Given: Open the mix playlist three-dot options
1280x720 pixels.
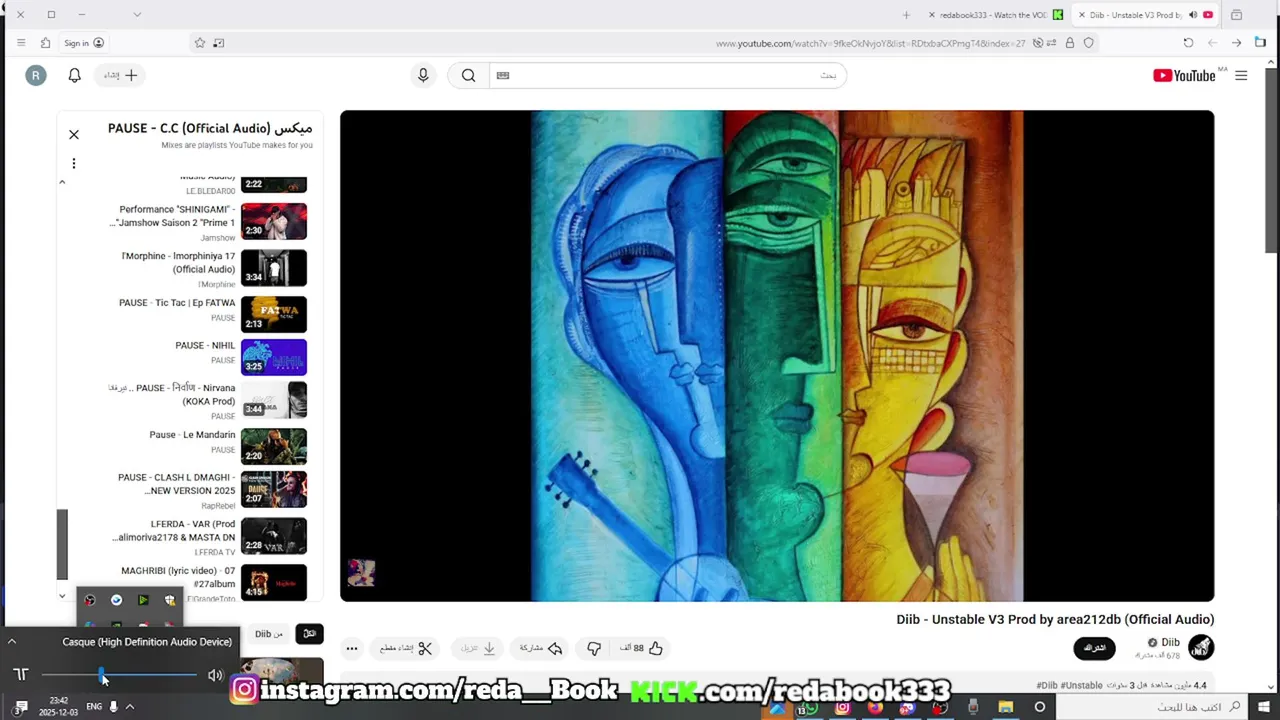Looking at the screenshot, I should [73, 163].
